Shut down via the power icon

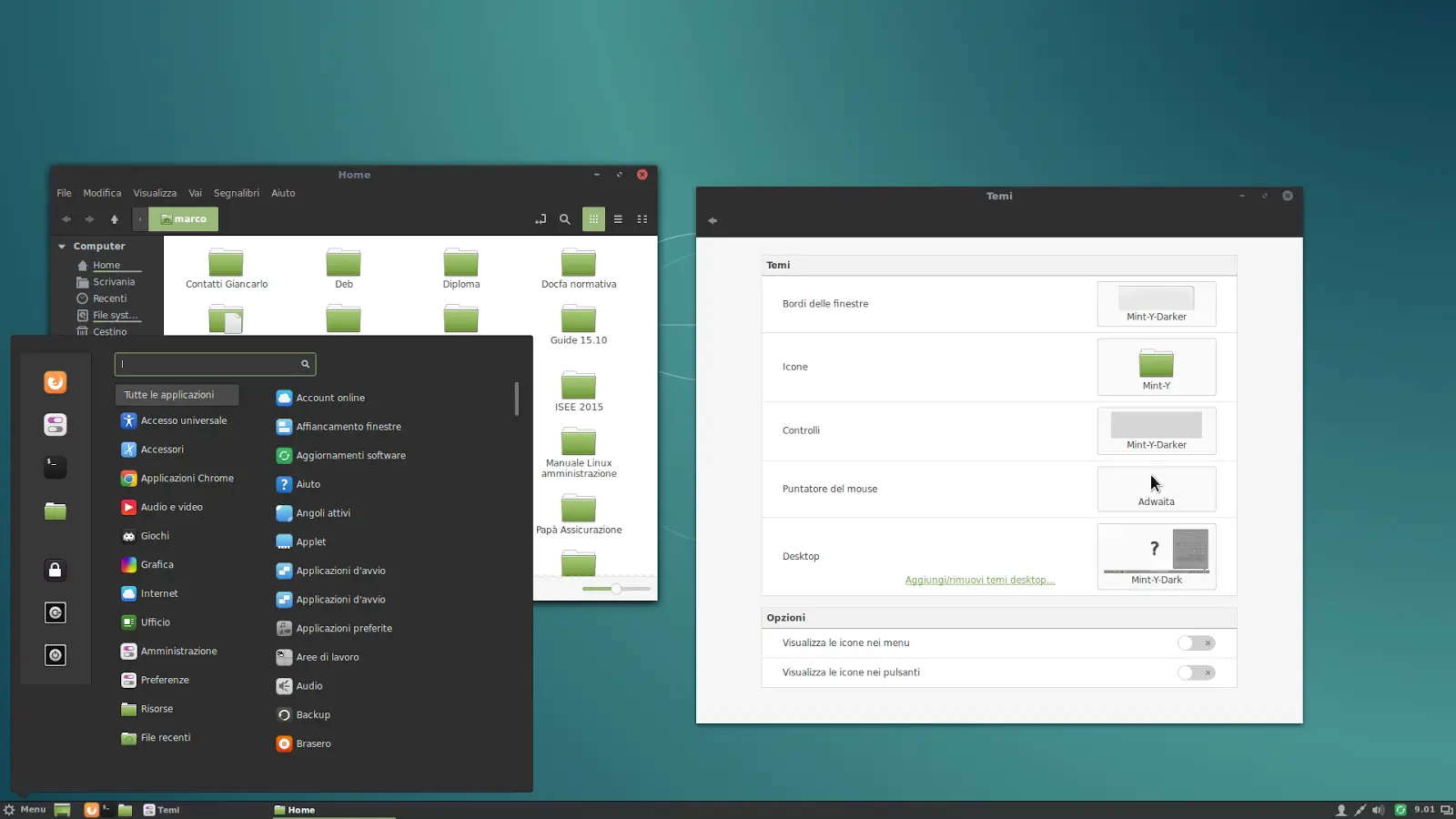[55, 654]
